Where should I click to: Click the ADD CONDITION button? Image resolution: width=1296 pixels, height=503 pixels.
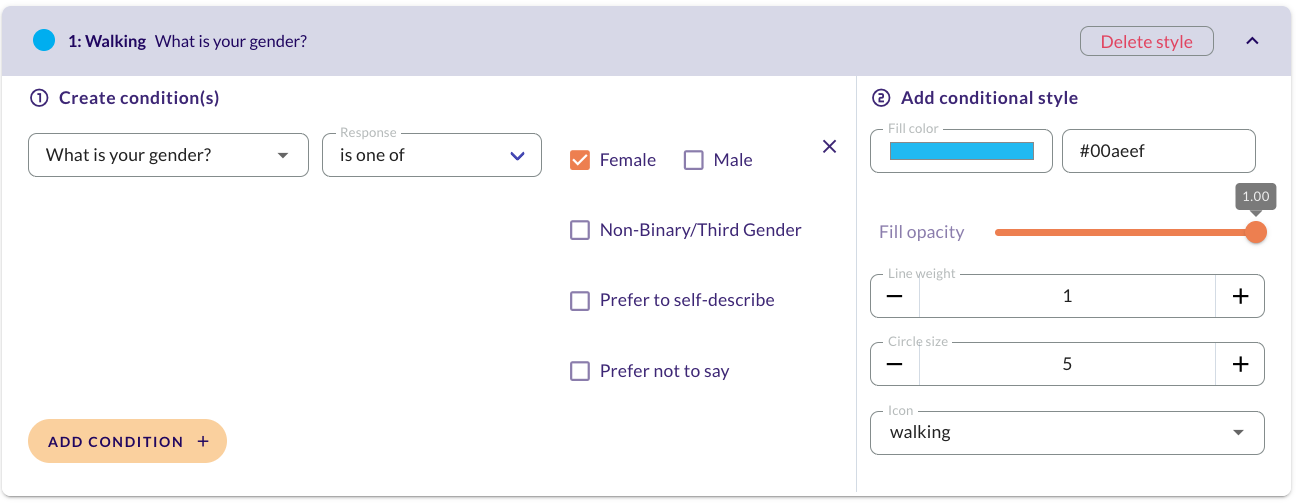(128, 441)
